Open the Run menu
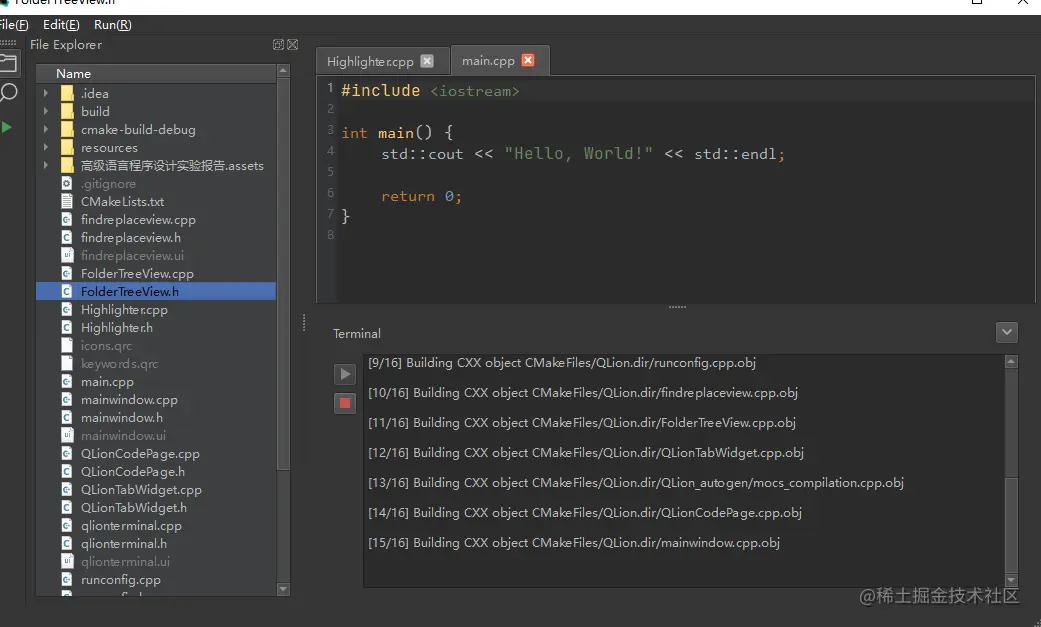 (113, 25)
